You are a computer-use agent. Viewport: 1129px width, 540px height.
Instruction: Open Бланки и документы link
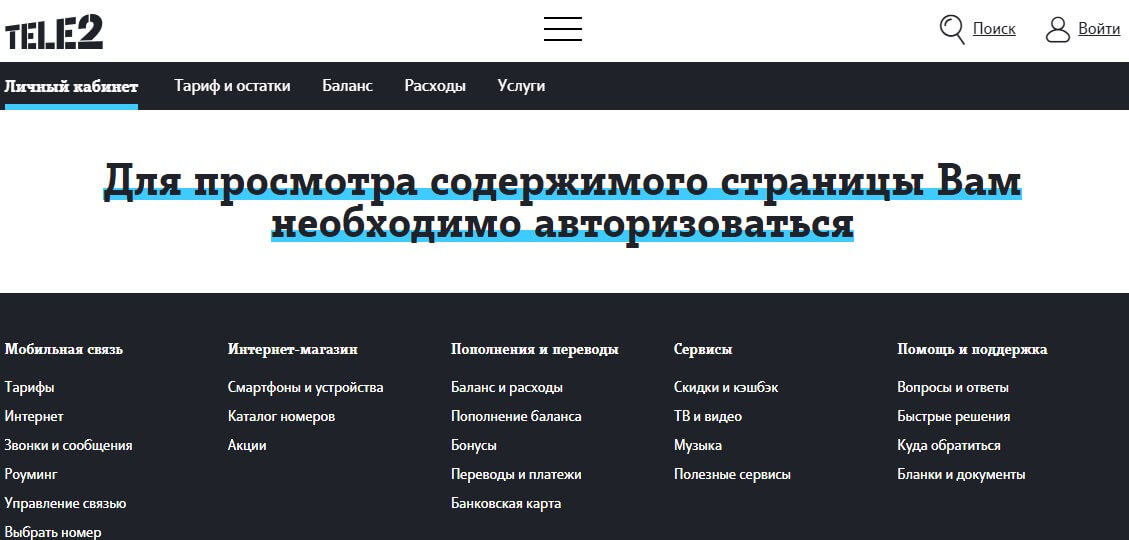click(x=961, y=474)
